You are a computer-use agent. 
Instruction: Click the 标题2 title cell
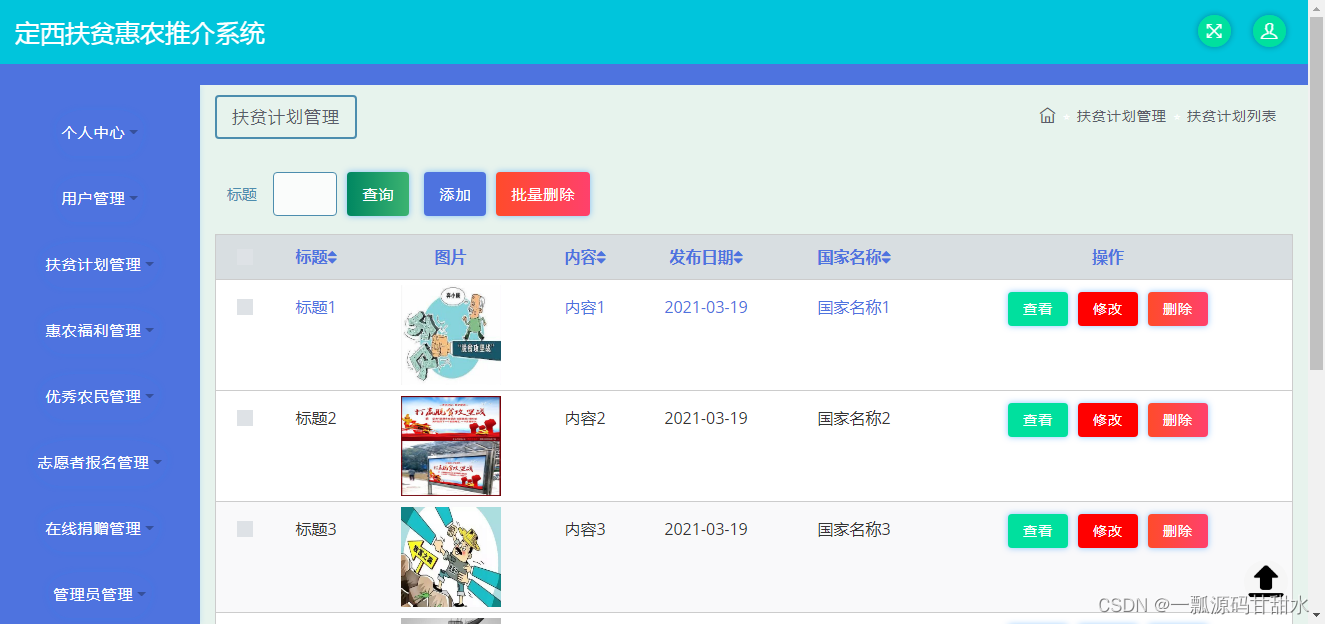[316, 418]
